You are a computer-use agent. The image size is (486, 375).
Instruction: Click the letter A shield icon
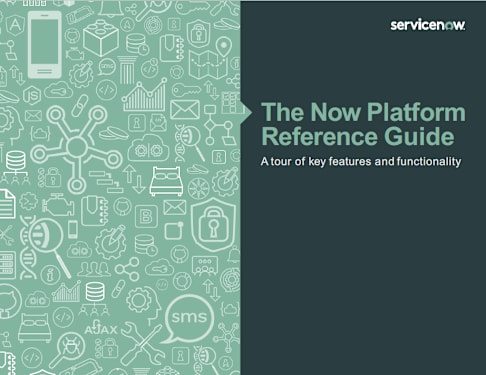point(14,25)
